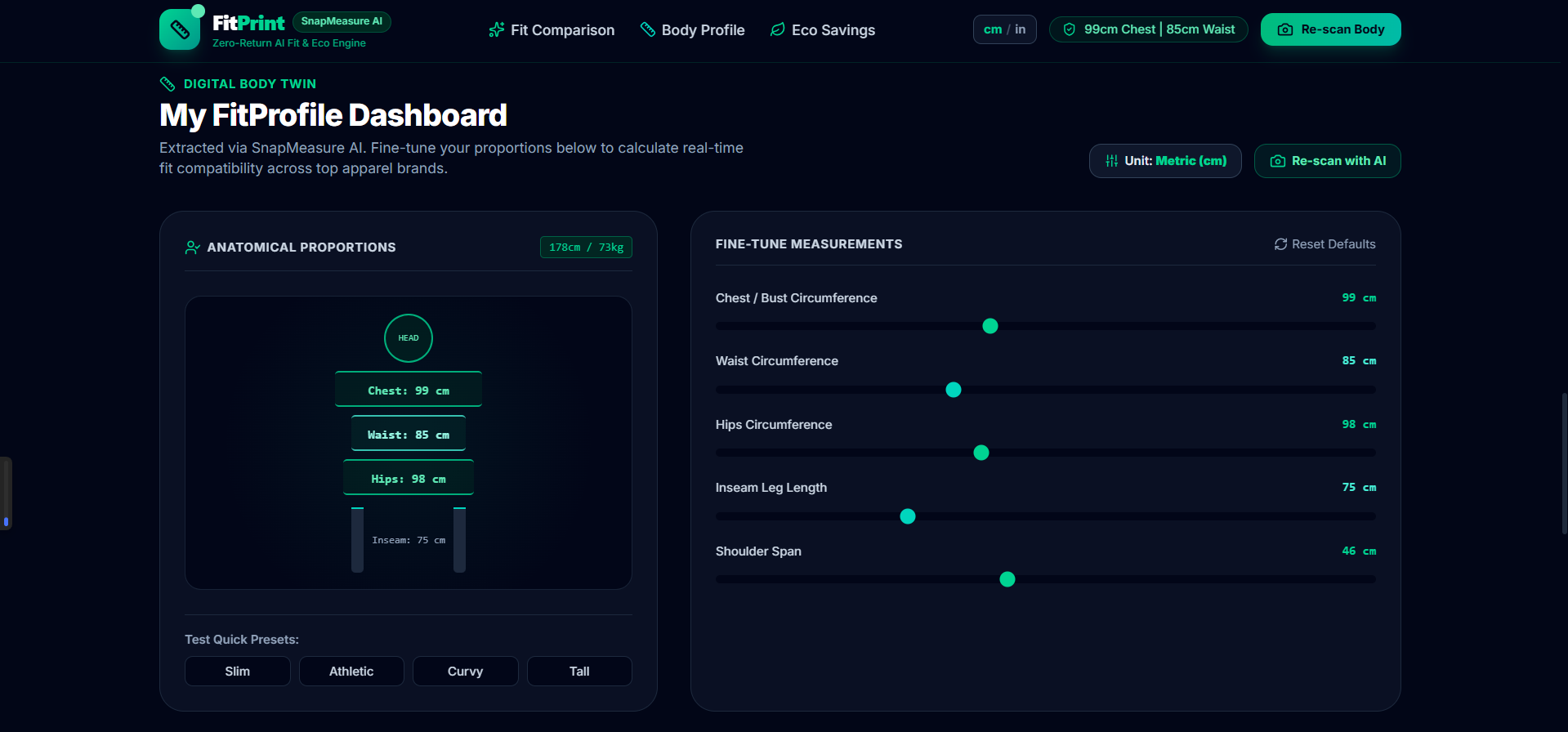1568x732 pixels.
Task: Apply the Tall quick preset
Action: (x=579, y=672)
